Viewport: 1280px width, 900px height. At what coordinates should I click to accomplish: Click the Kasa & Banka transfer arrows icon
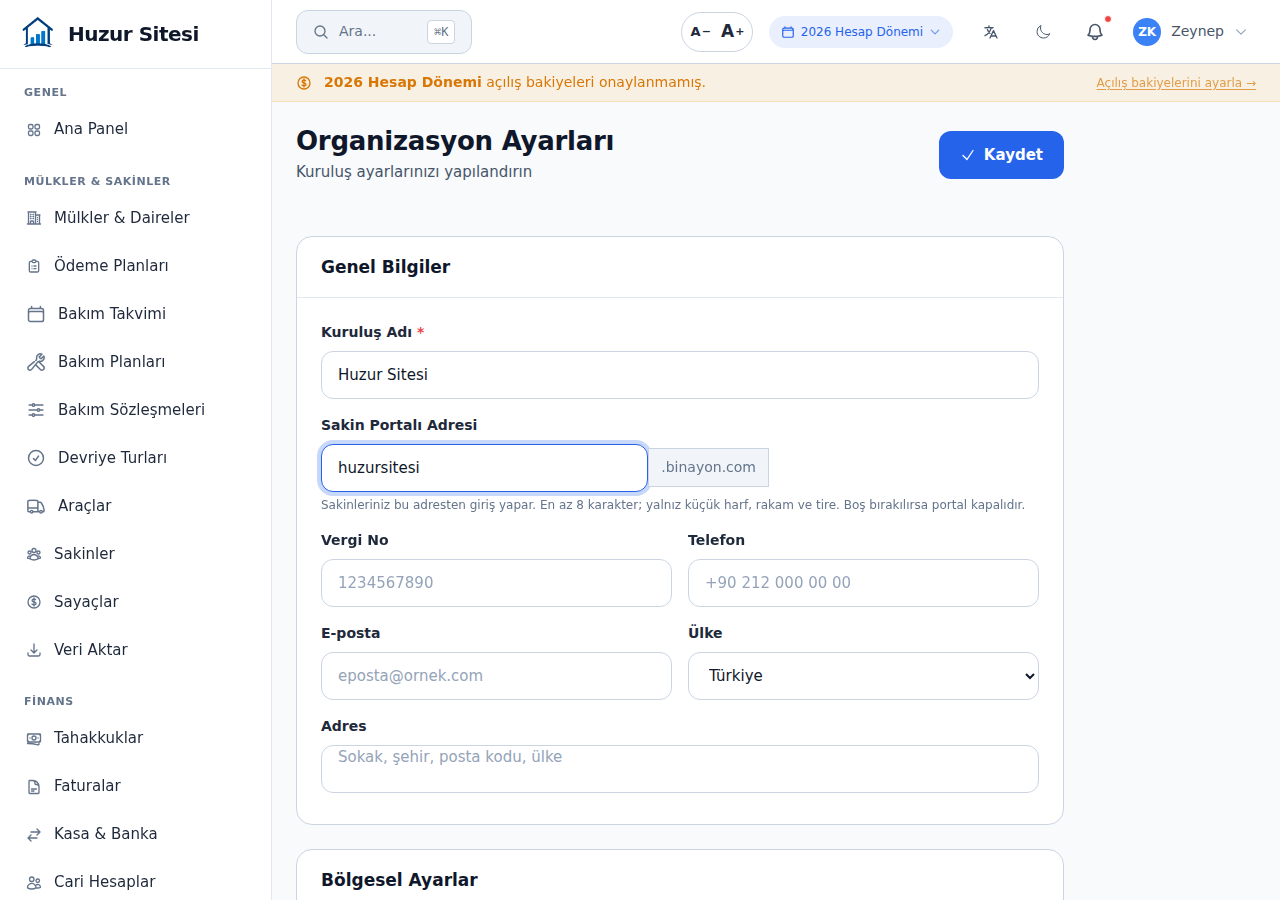(x=34, y=834)
